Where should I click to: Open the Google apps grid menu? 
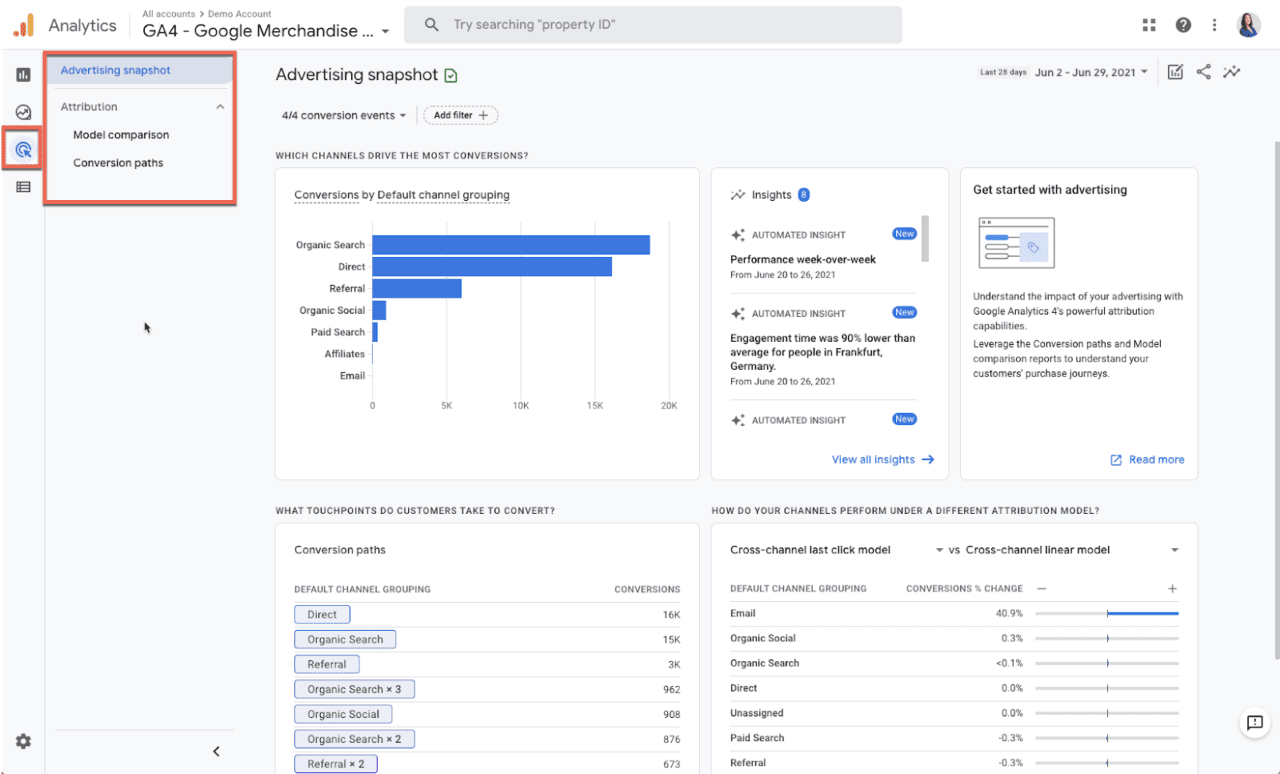click(x=1149, y=24)
